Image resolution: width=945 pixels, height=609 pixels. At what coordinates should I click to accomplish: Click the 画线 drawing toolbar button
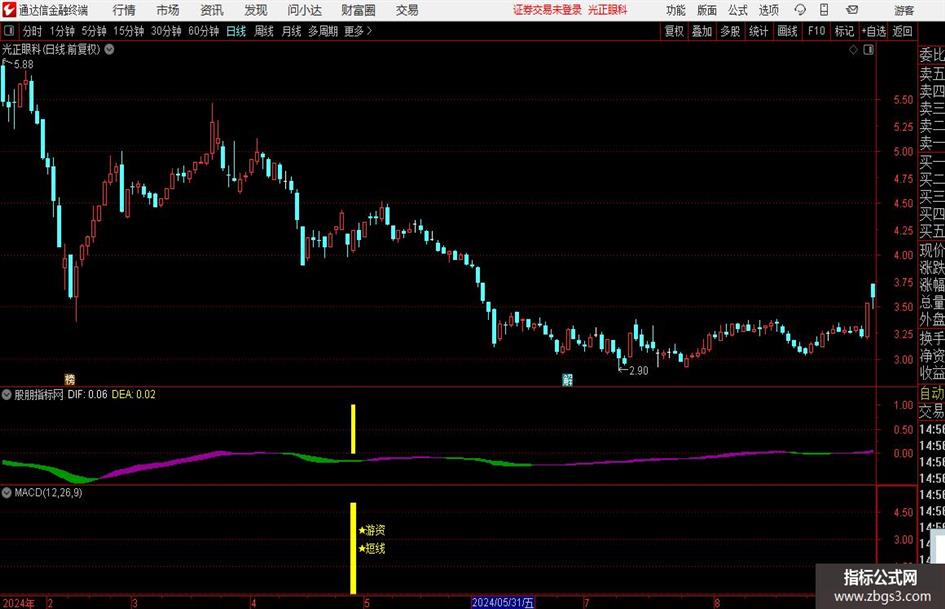(x=787, y=31)
